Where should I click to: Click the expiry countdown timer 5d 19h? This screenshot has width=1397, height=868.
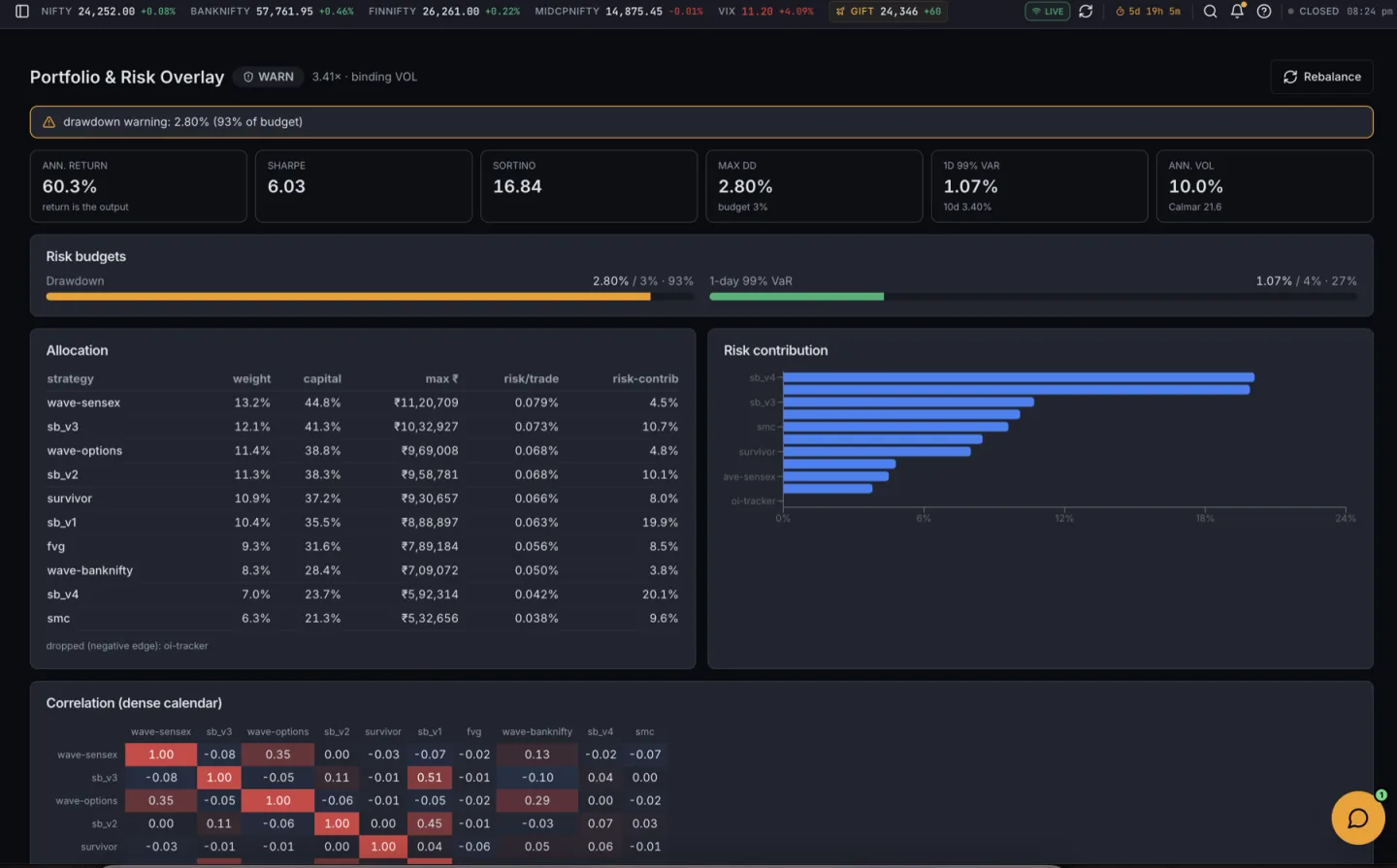tap(1148, 12)
